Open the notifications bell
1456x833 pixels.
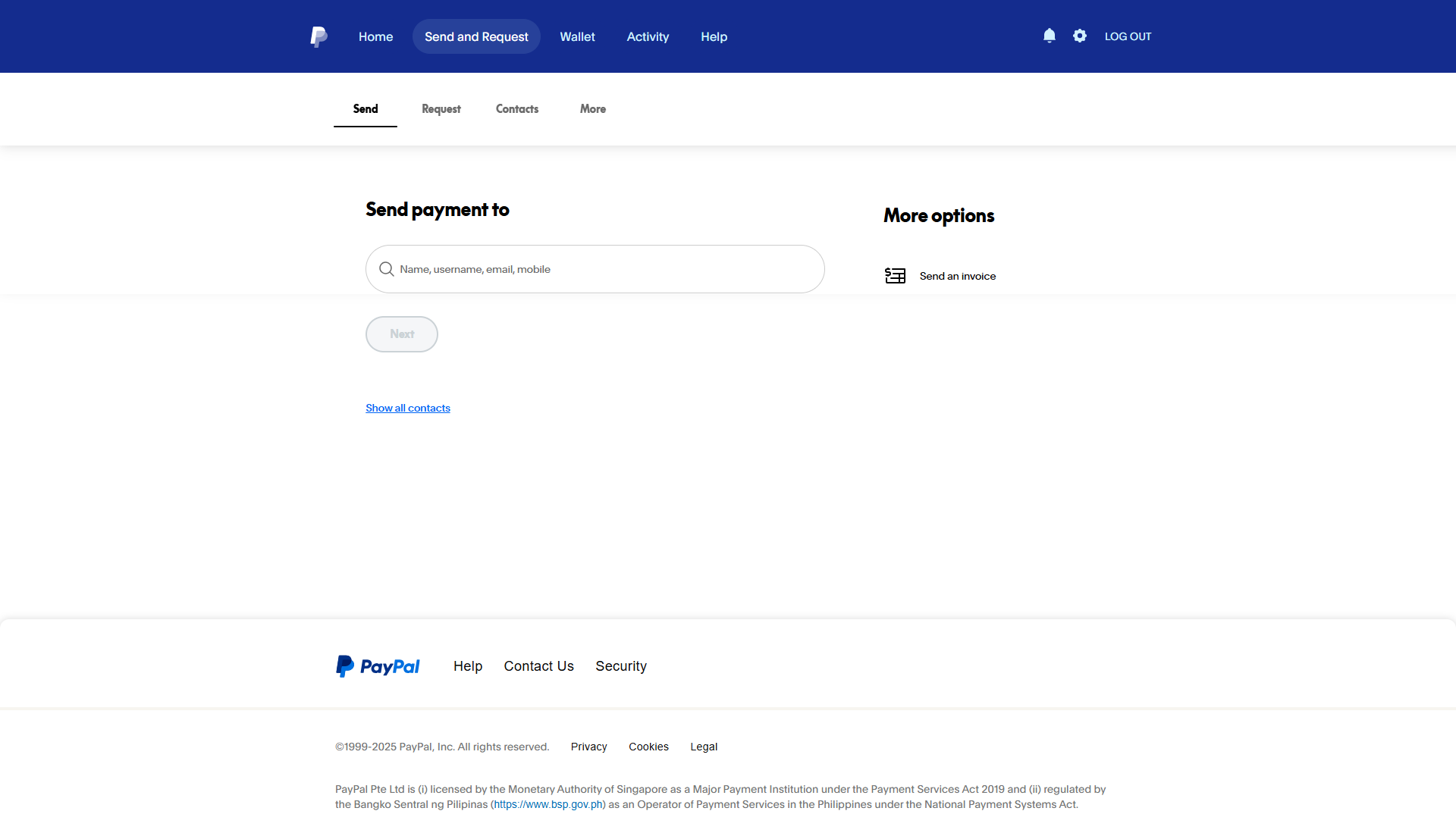1049,36
